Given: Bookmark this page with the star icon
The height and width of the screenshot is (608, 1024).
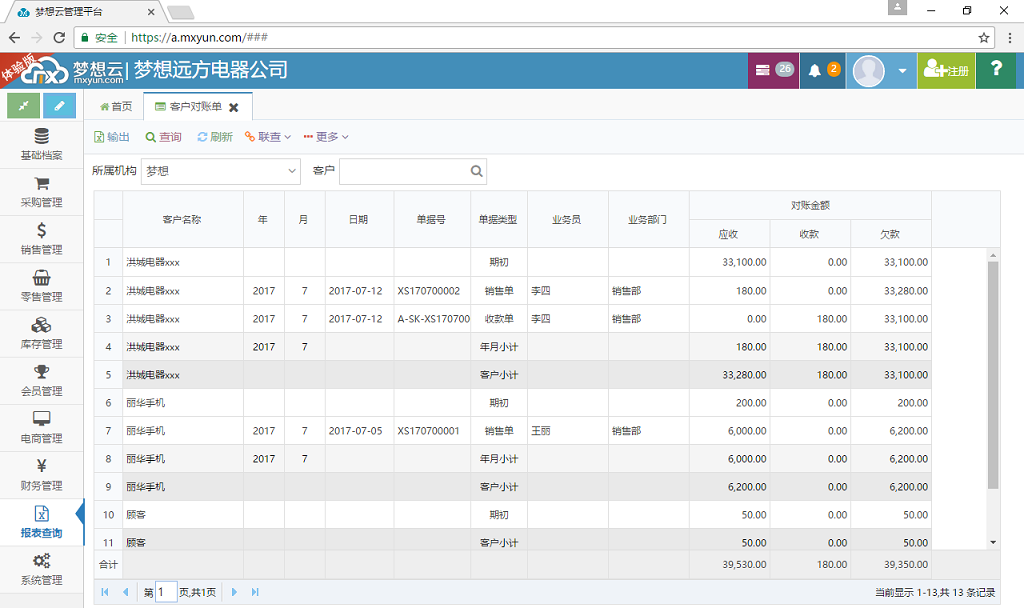Looking at the screenshot, I should (984, 38).
